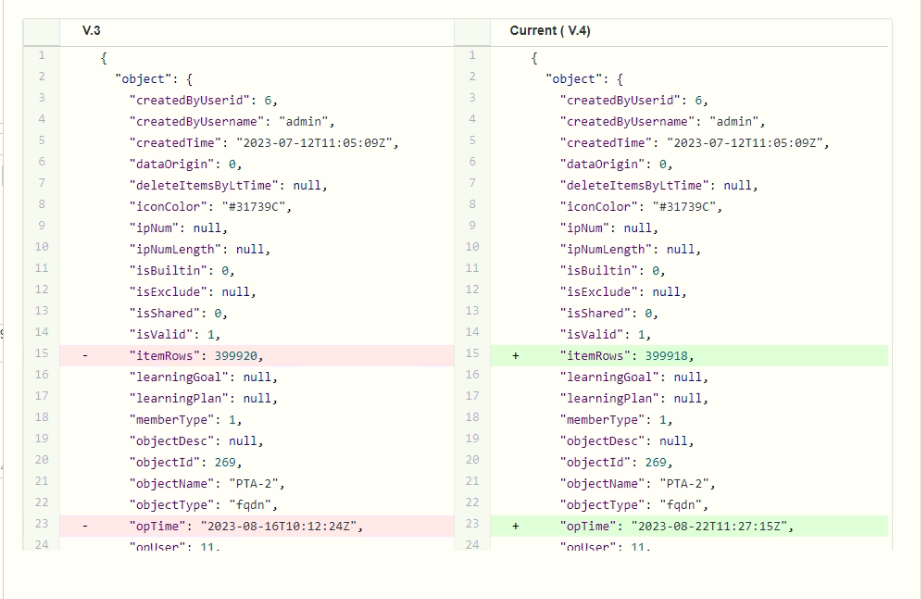Click line number 23 in the Current gutter

pyautogui.click(x=472, y=526)
